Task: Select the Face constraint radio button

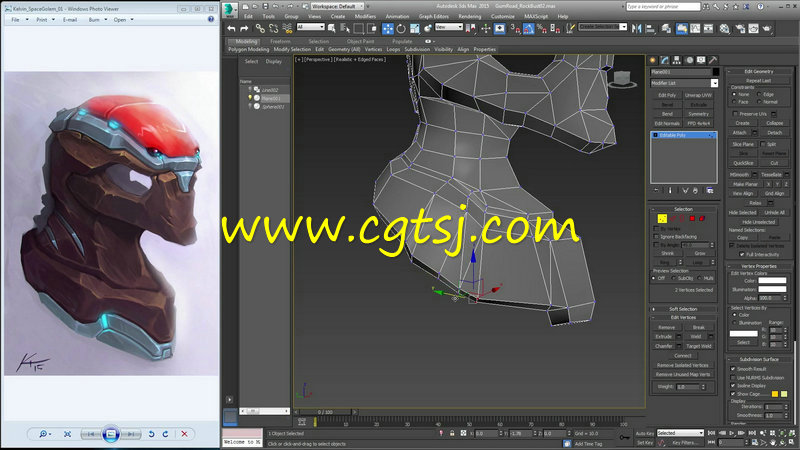Action: (x=734, y=102)
